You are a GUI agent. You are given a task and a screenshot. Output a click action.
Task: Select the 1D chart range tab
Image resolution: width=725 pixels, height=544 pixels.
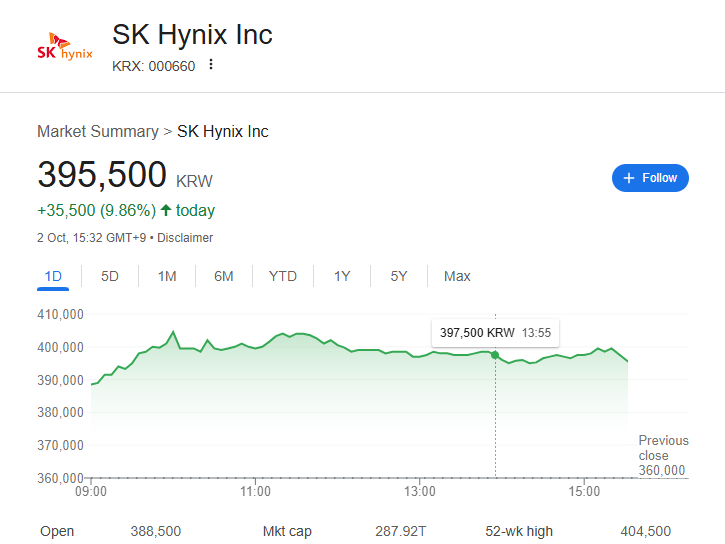point(53,276)
